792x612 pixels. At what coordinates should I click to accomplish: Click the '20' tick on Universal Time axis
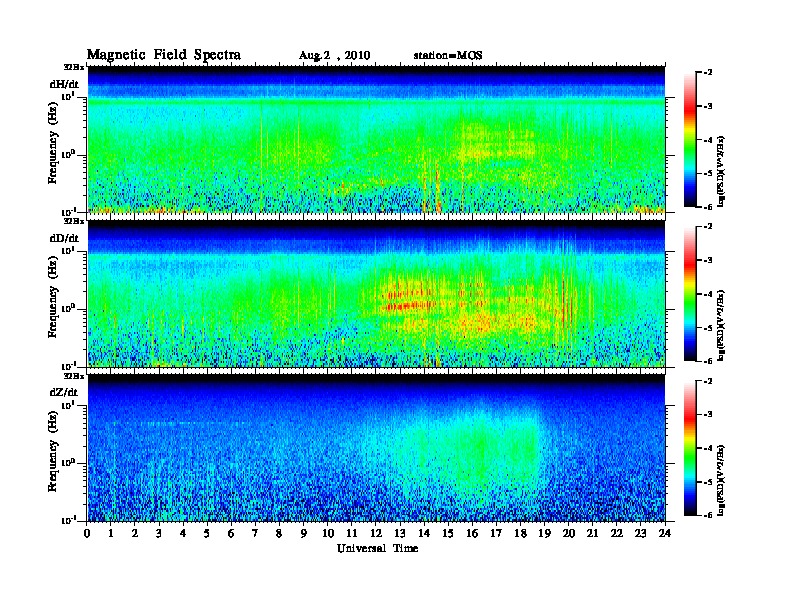[569, 533]
